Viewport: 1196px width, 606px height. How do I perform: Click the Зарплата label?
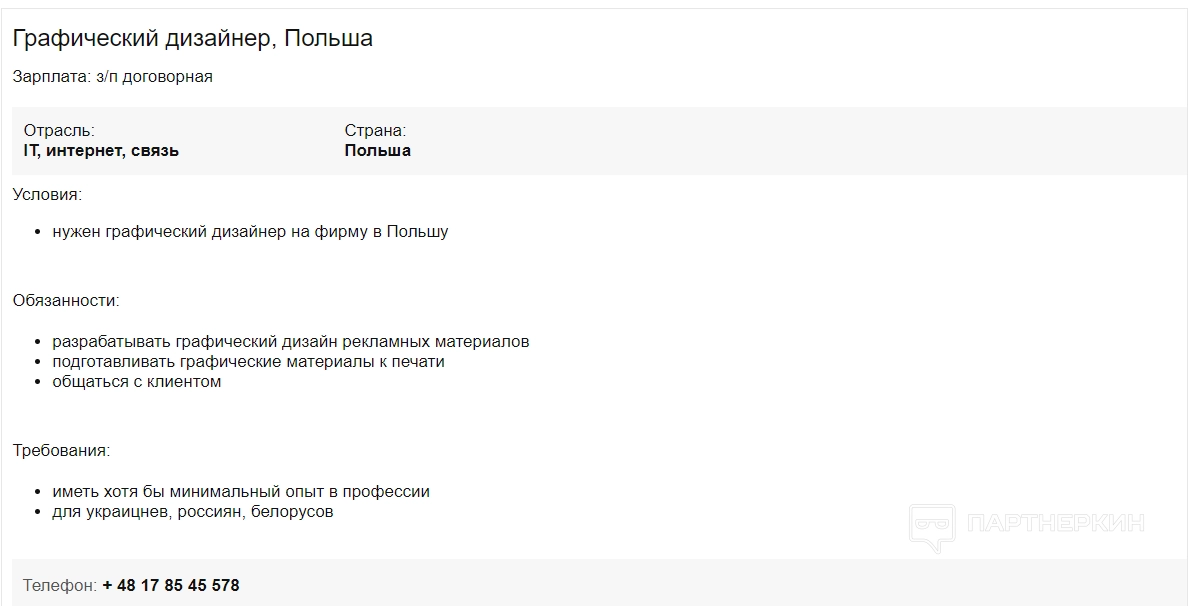[x=51, y=76]
